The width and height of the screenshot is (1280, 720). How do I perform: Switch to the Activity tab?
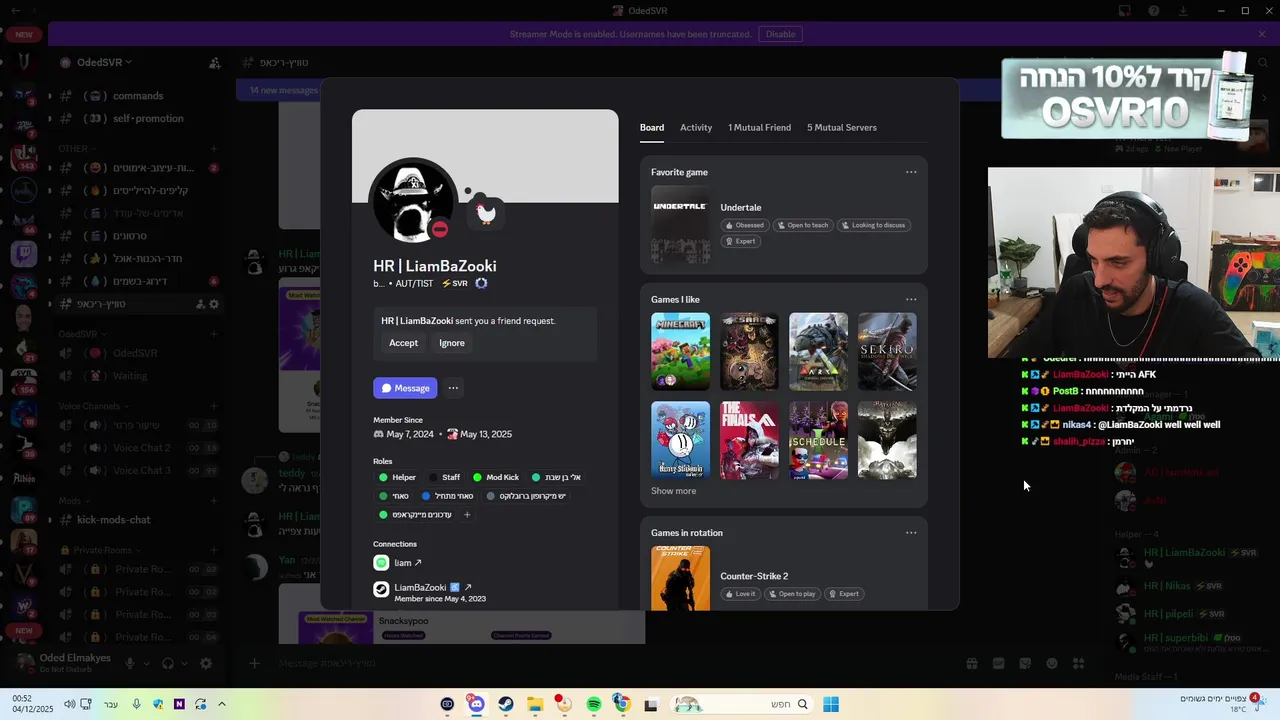[696, 127]
